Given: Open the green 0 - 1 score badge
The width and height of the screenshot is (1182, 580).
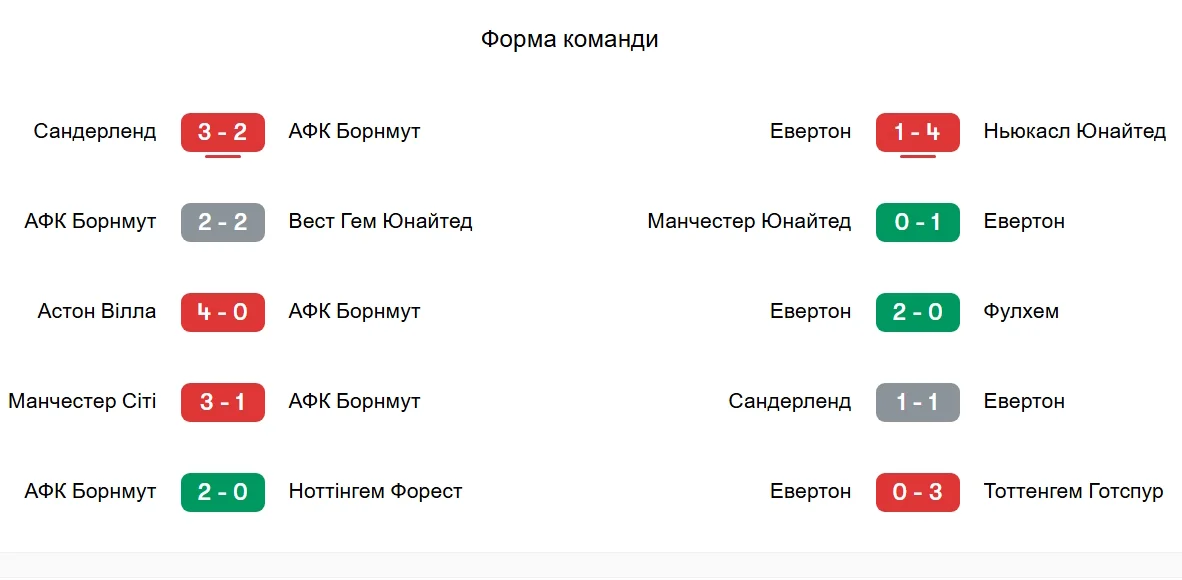Looking at the screenshot, I should tap(917, 222).
